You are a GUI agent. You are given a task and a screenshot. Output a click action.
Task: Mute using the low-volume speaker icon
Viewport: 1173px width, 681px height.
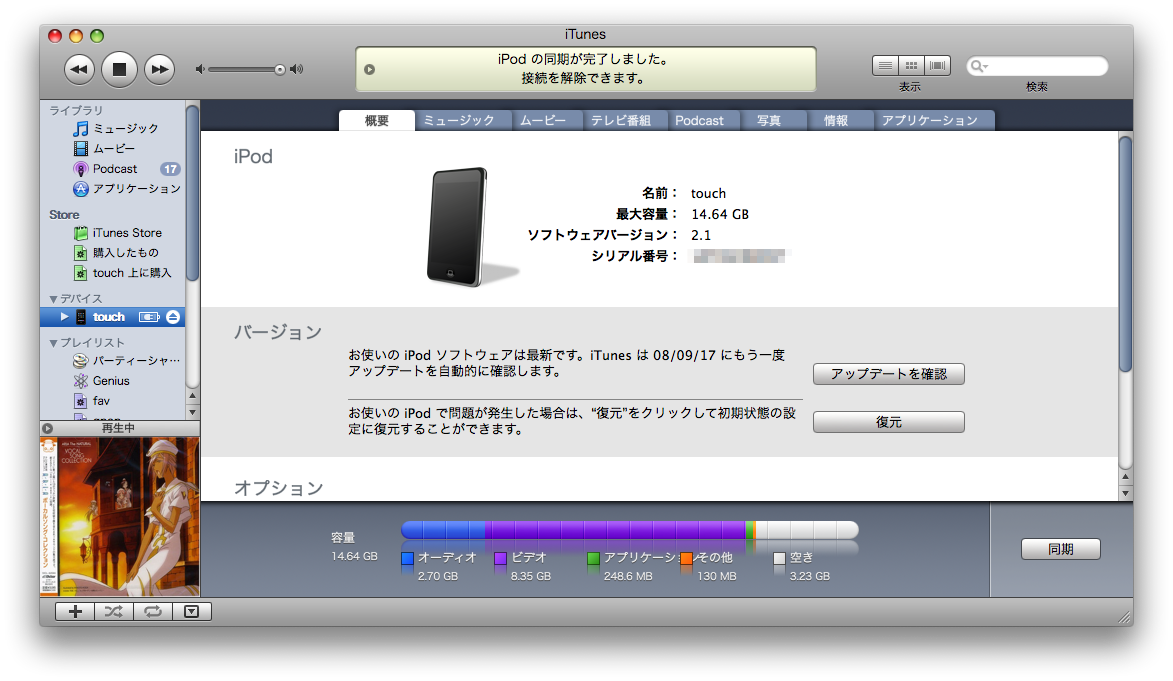(x=200, y=70)
